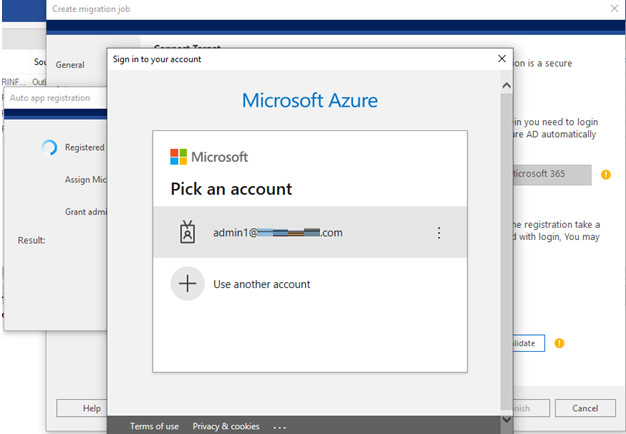Screen dimensions: 626x434
Task: Click the Microsoft Azure heading
Action: 310,100
